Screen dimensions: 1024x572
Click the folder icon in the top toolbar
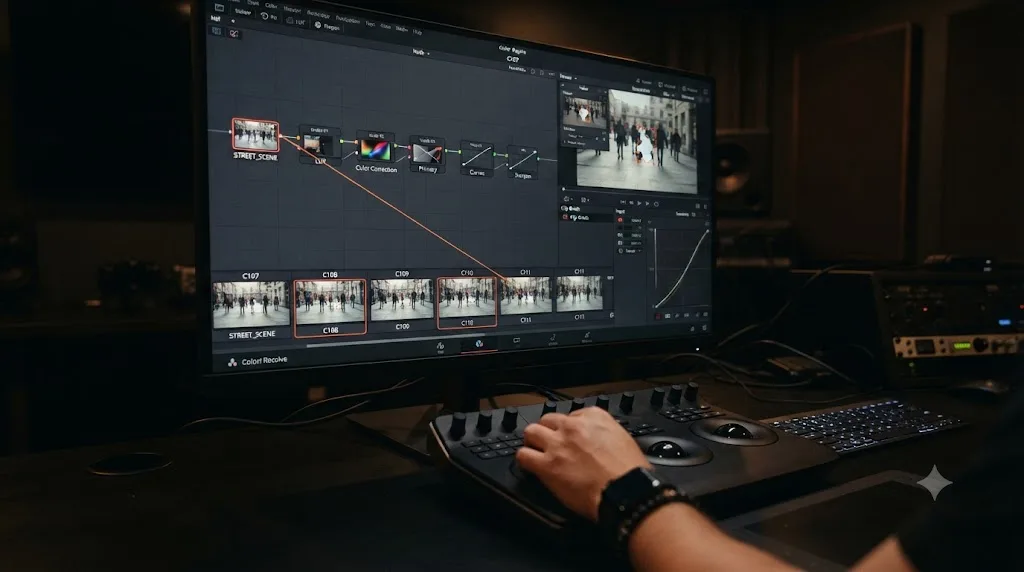tap(220, 8)
